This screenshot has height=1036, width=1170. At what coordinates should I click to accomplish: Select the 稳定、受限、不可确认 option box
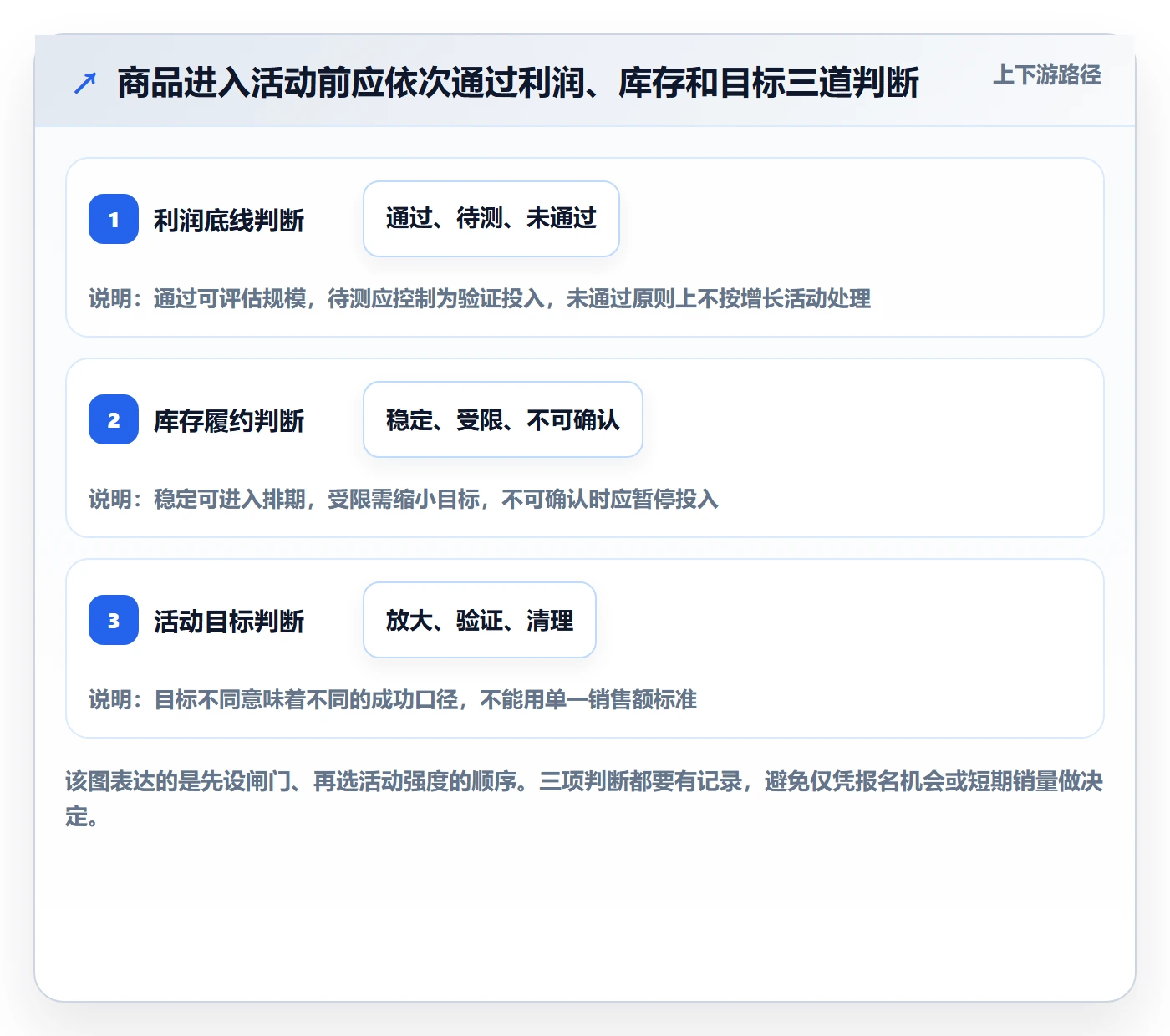pyautogui.click(x=503, y=419)
